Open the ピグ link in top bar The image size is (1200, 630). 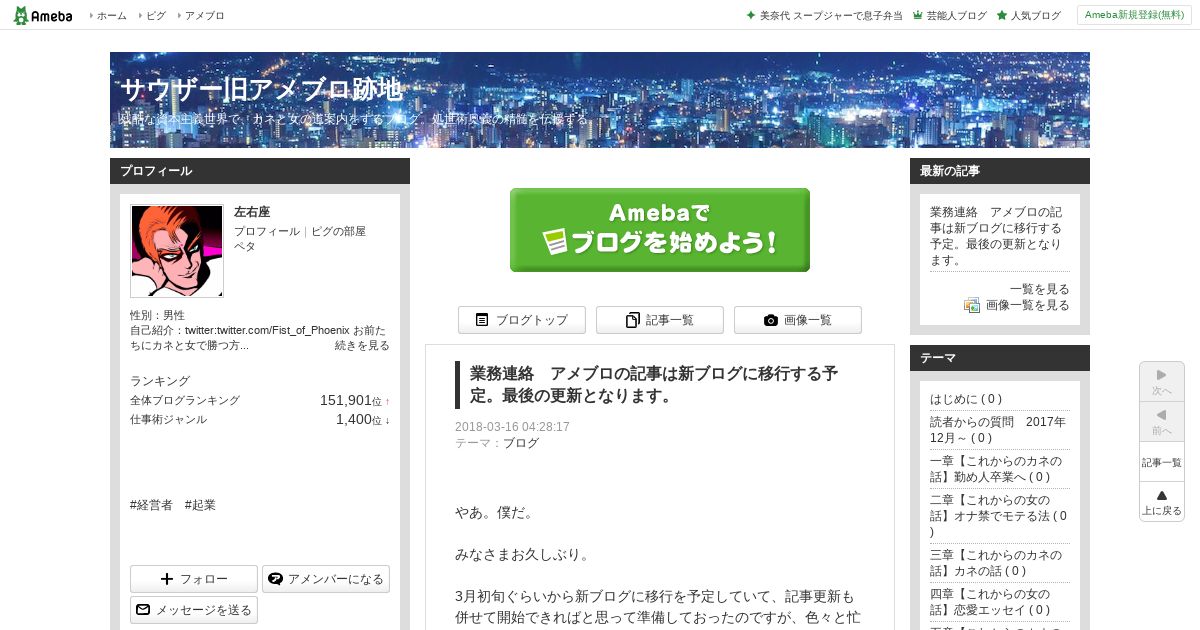156,16
